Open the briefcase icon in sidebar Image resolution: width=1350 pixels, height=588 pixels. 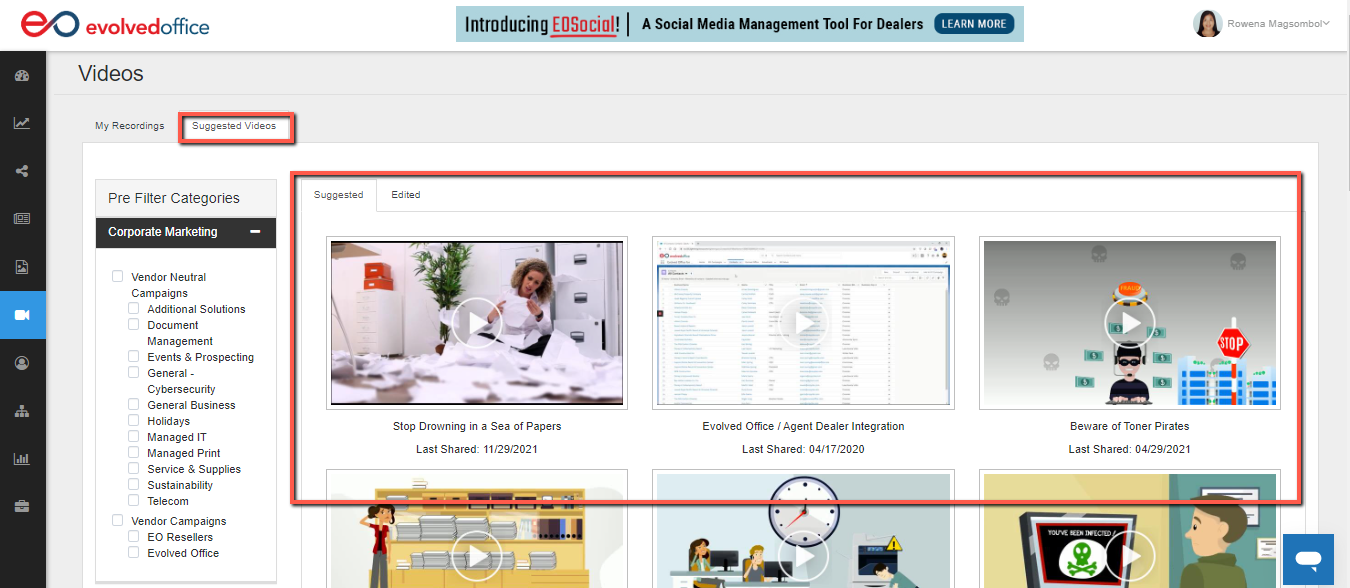(x=22, y=507)
